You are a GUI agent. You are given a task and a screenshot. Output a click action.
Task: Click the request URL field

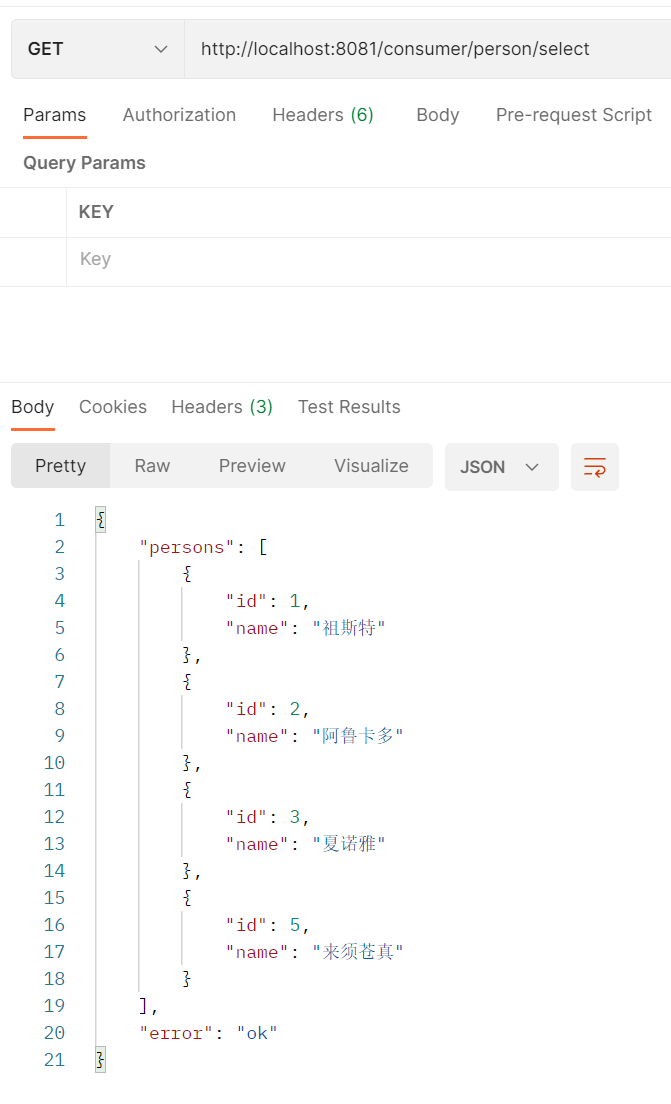pos(427,49)
